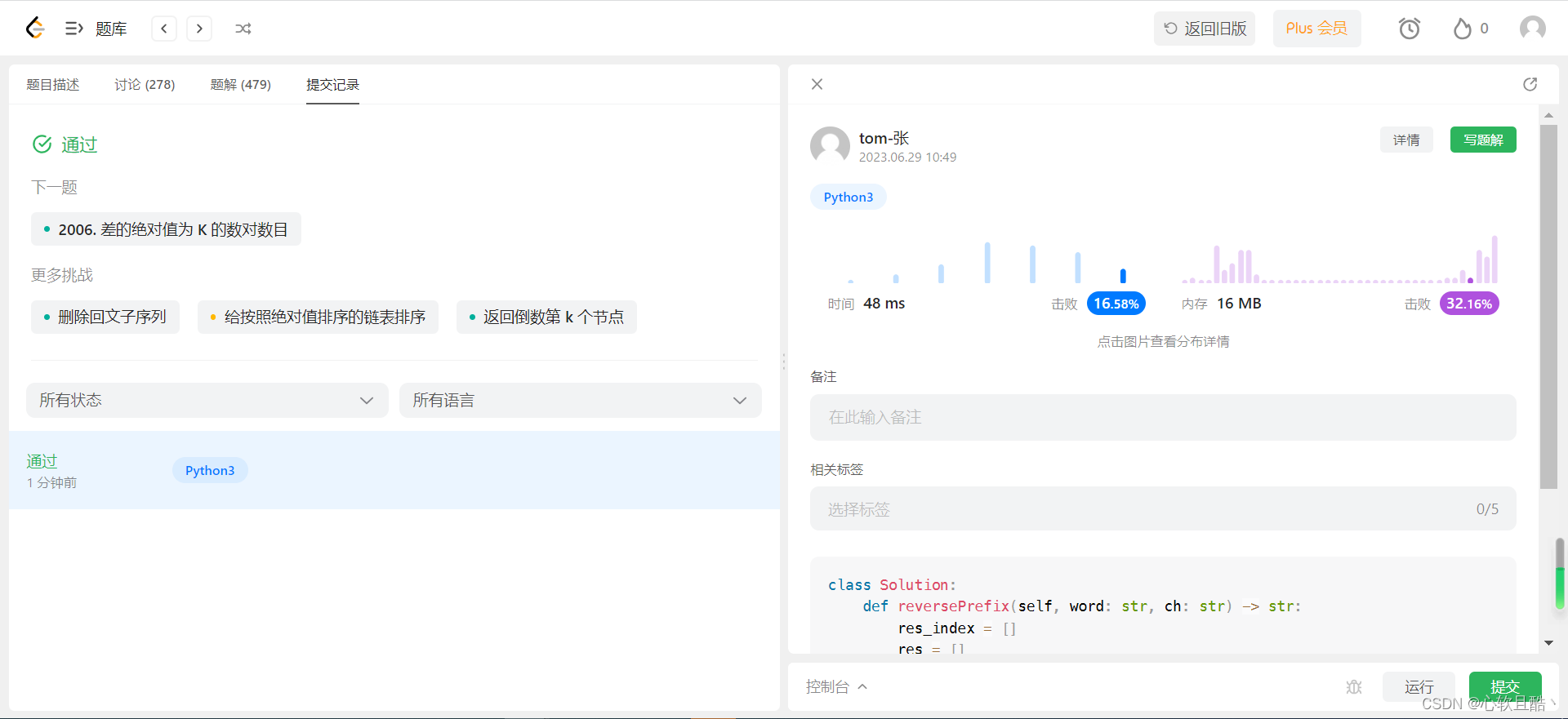Viewport: 1568px width, 719px height.
Task: Open the memory distribution chart
Action: [1340, 260]
